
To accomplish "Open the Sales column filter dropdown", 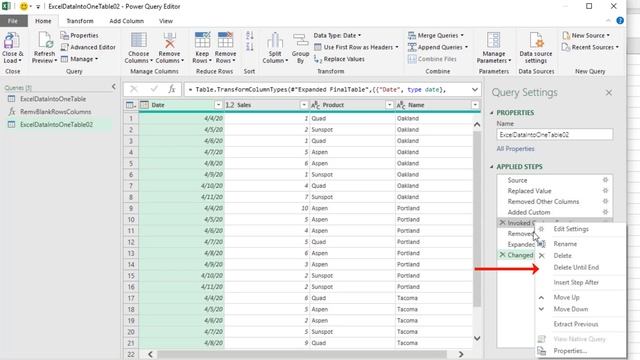I will [304, 105].
